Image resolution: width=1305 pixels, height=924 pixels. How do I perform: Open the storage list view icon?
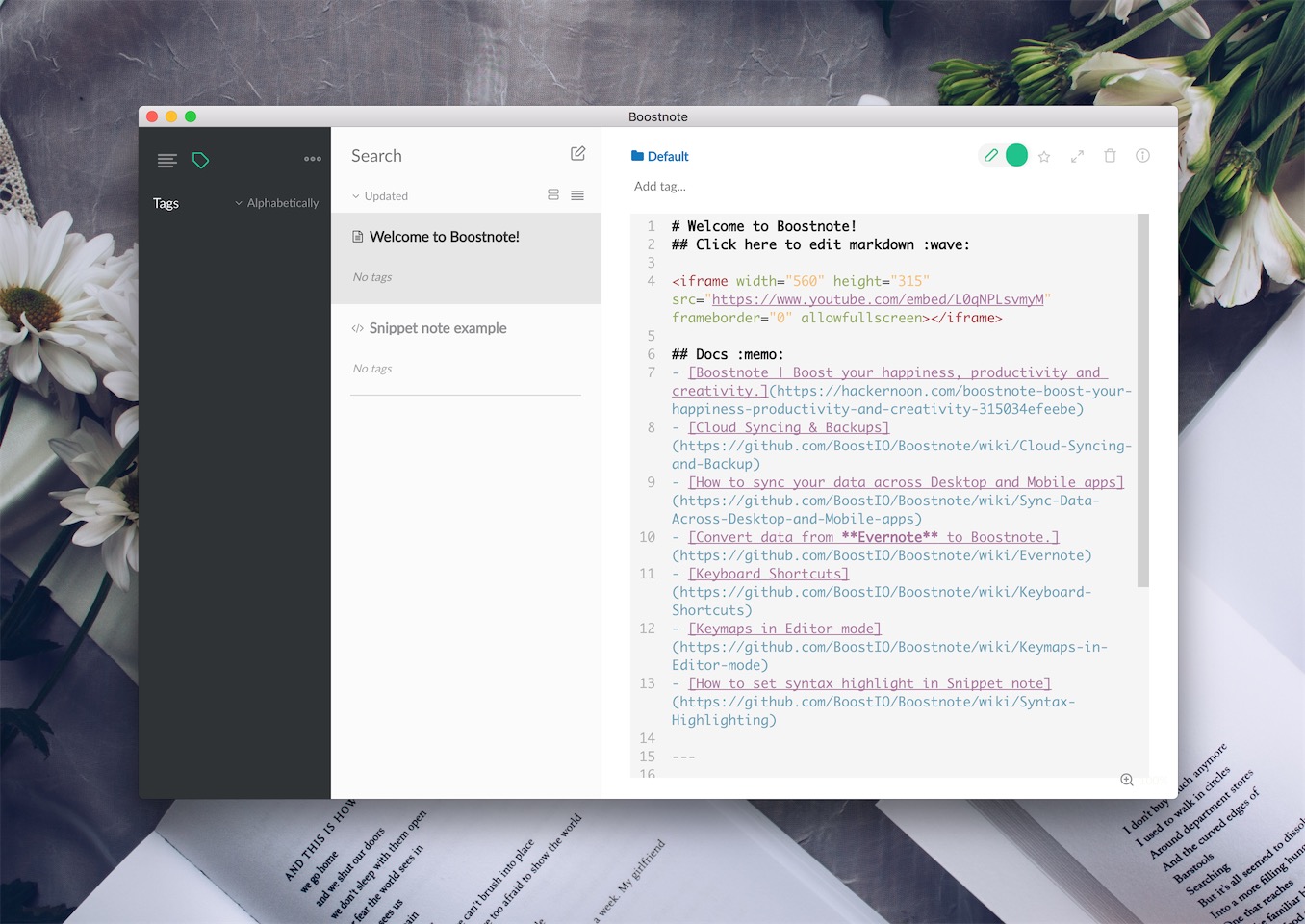[167, 161]
